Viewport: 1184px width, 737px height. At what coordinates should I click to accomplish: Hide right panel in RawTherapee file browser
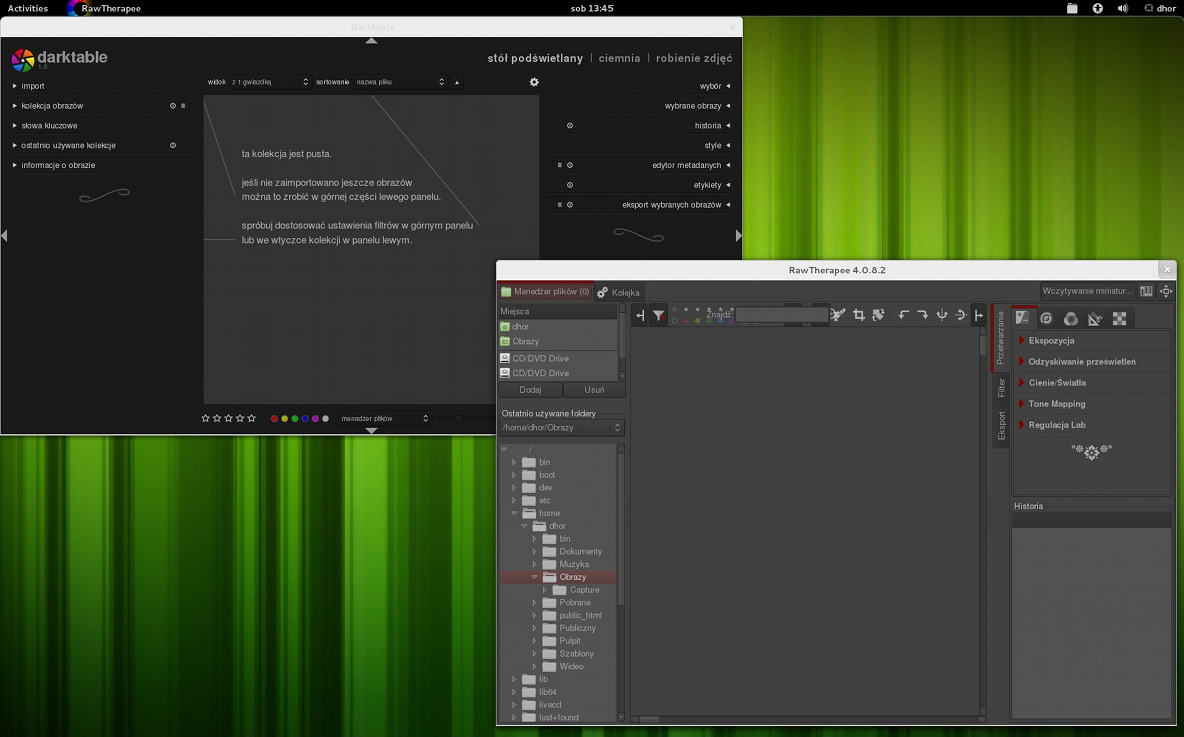(979, 315)
